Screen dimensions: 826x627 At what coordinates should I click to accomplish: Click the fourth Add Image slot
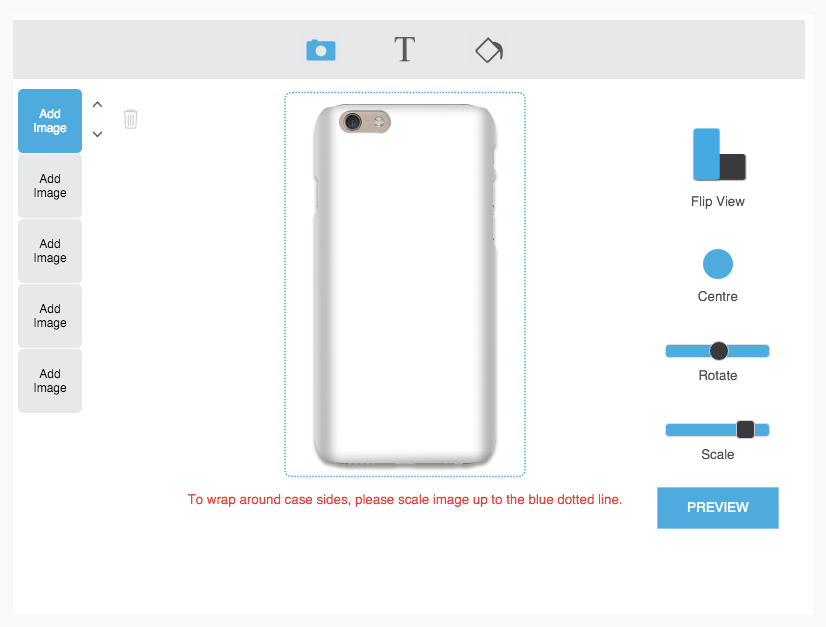[50, 316]
